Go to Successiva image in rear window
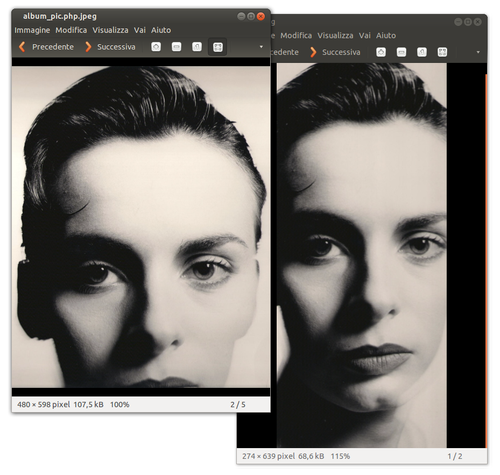 335,52
